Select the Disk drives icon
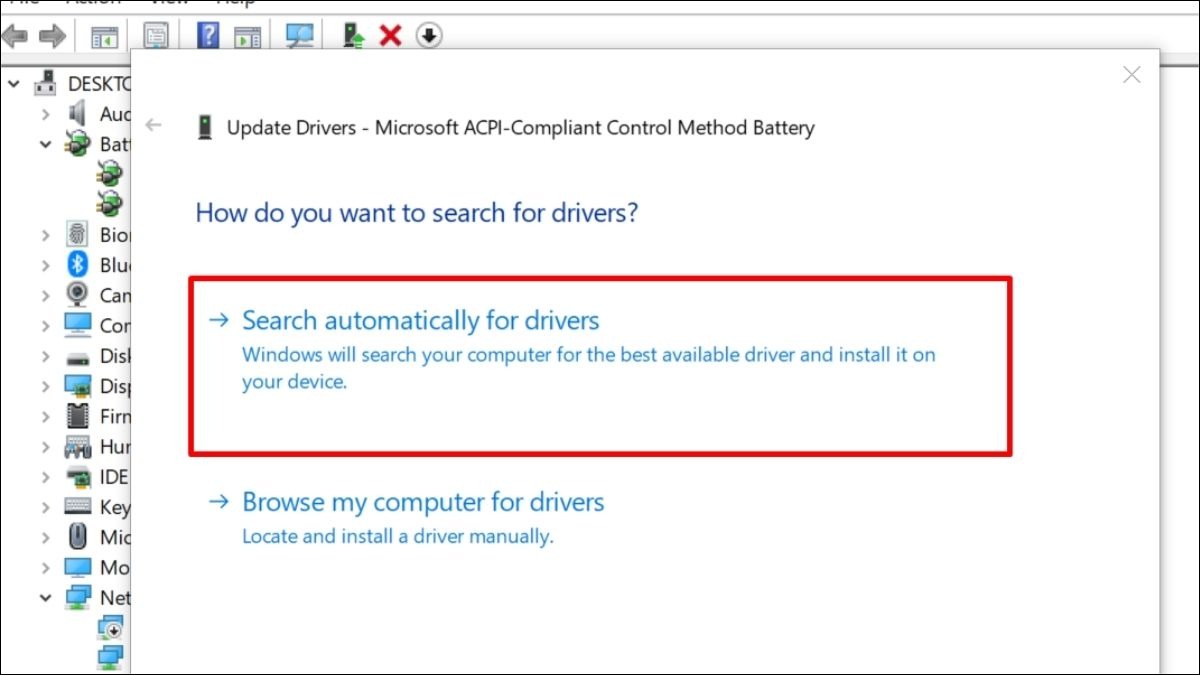The height and width of the screenshot is (675, 1200). (x=77, y=357)
